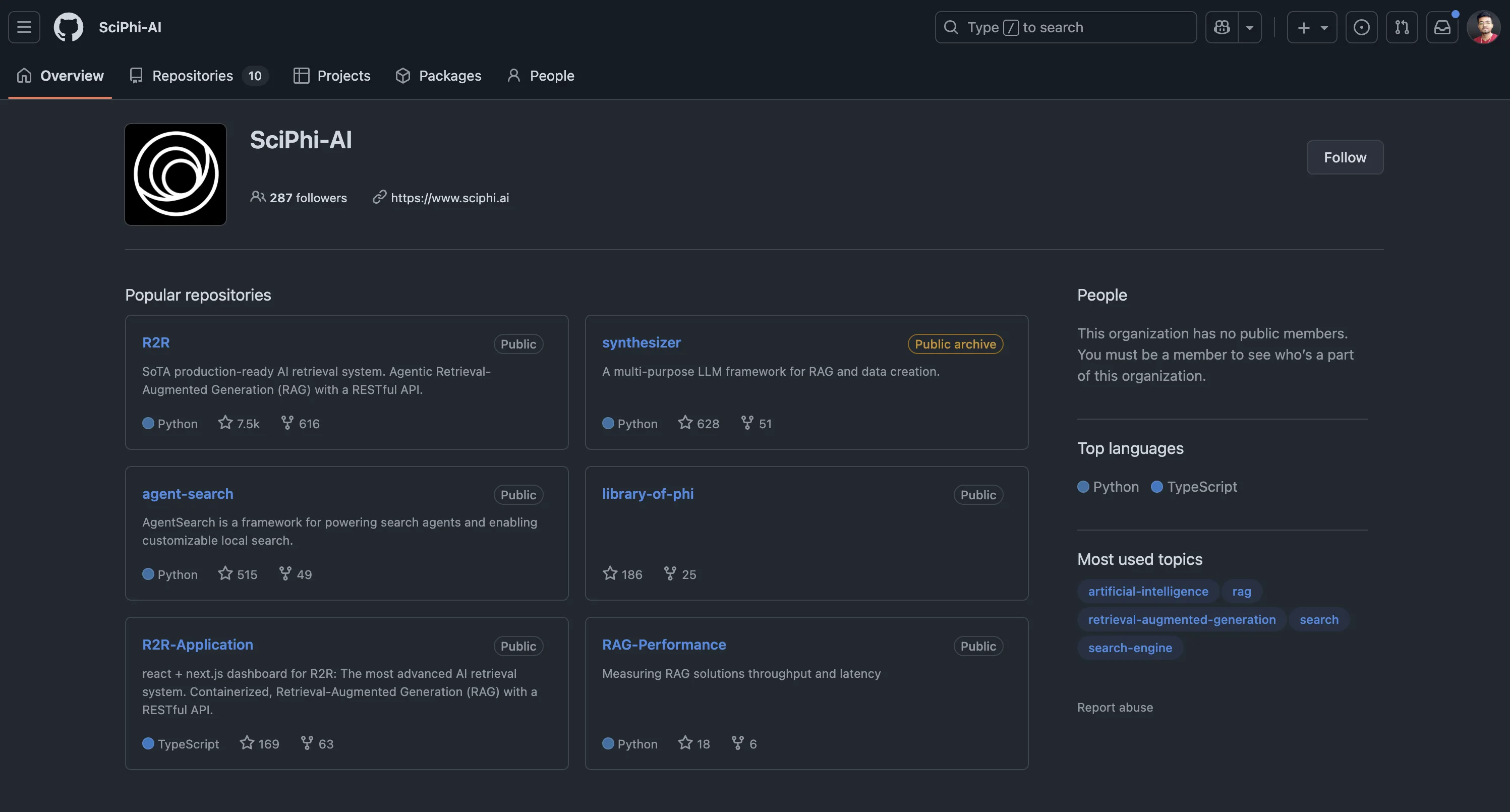Open GitHub Copilot chat
The width and height of the screenshot is (1510, 812).
(1221, 27)
